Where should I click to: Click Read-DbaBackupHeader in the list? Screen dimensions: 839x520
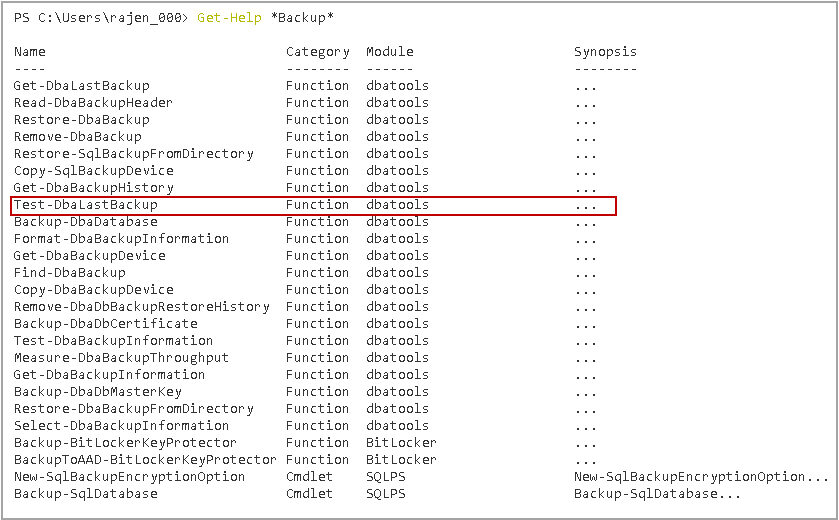[93, 103]
